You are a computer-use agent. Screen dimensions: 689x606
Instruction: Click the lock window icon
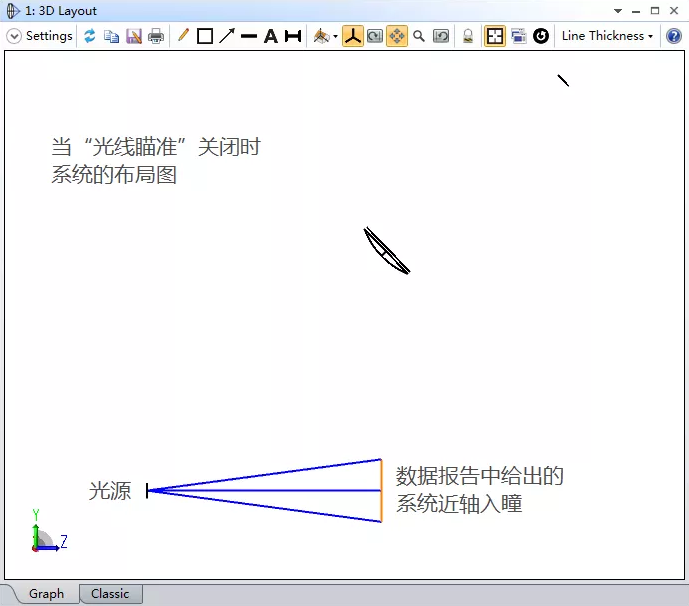coord(468,36)
